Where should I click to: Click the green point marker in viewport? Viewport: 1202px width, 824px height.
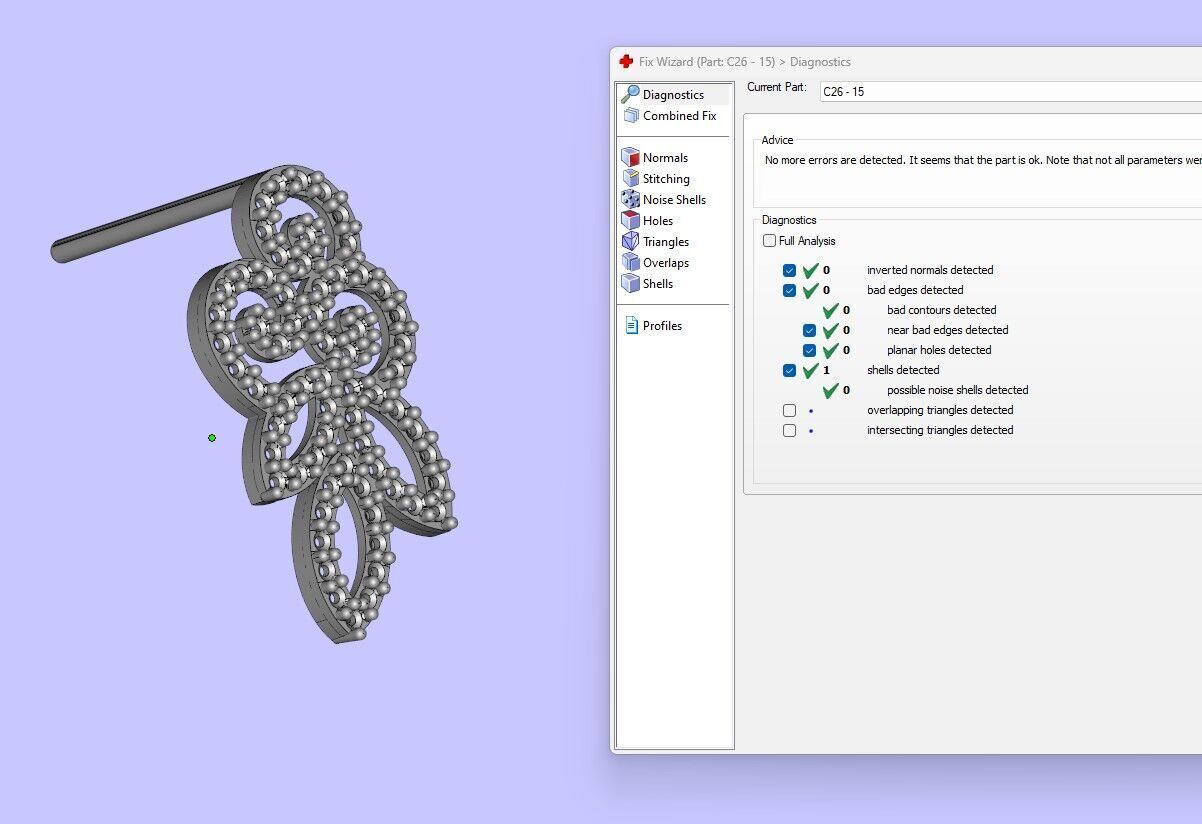tap(212, 438)
